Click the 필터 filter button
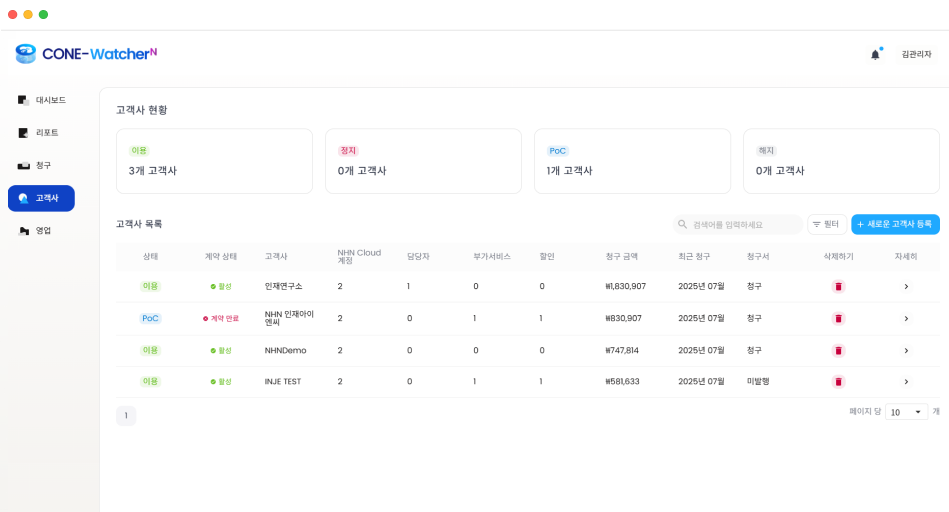Screen dimensions: 949x512 (x=826, y=224)
